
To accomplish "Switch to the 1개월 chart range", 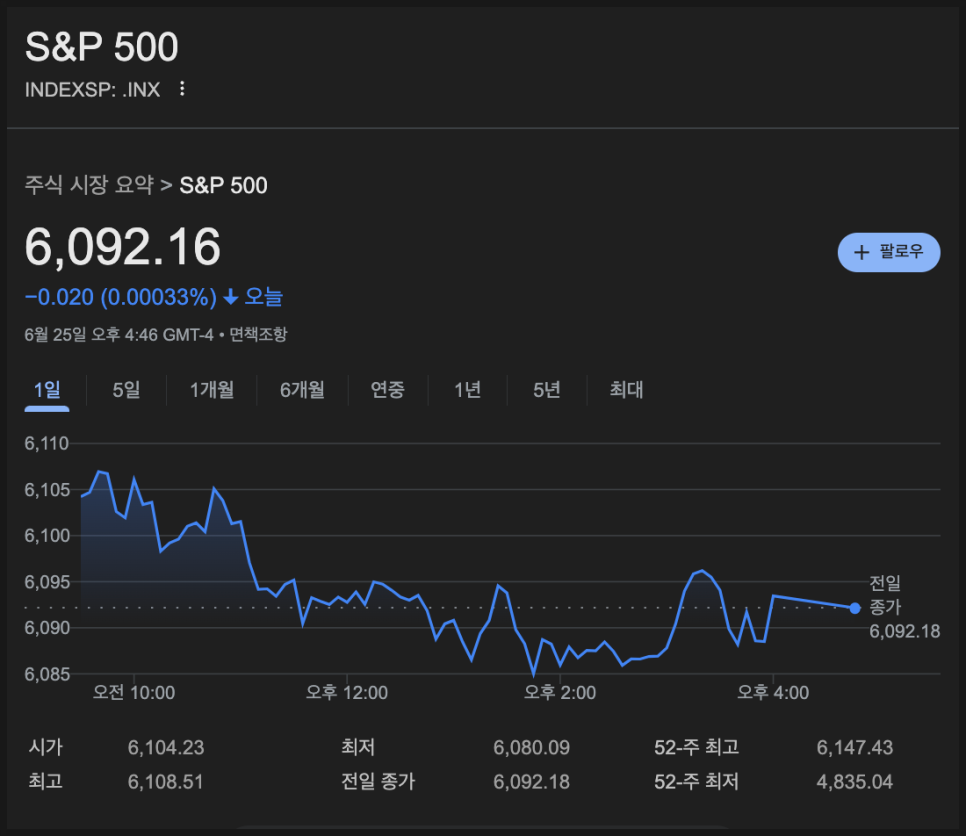I will (212, 390).
